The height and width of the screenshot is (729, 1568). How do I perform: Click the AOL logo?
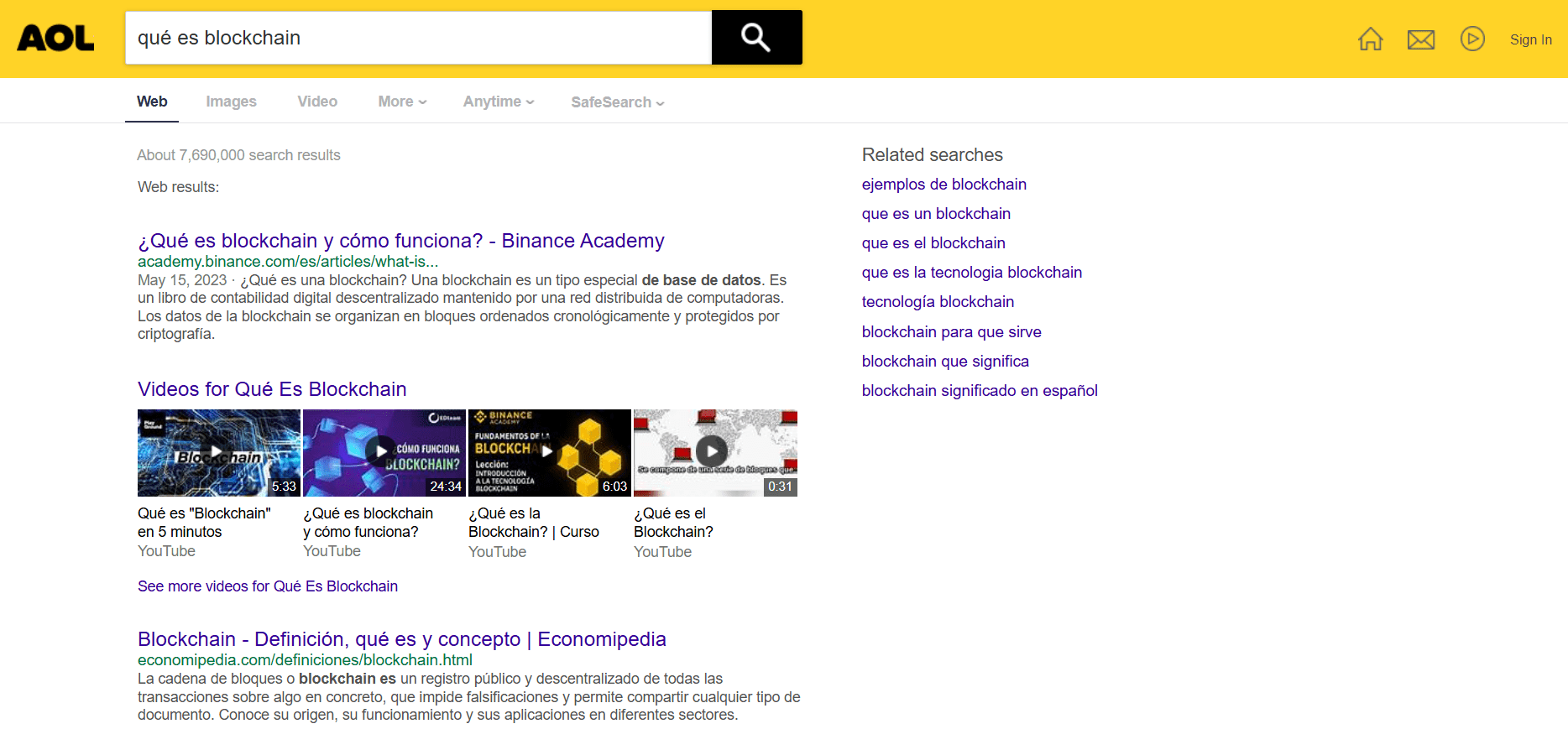point(55,38)
